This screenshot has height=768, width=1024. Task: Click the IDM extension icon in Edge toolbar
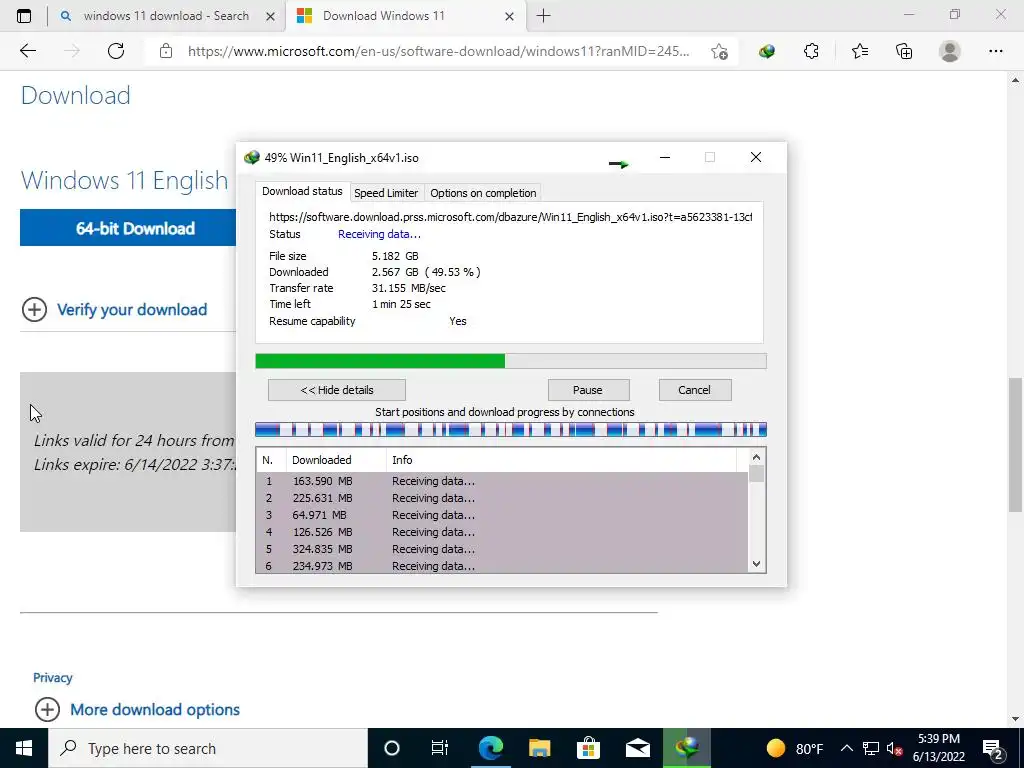click(767, 51)
